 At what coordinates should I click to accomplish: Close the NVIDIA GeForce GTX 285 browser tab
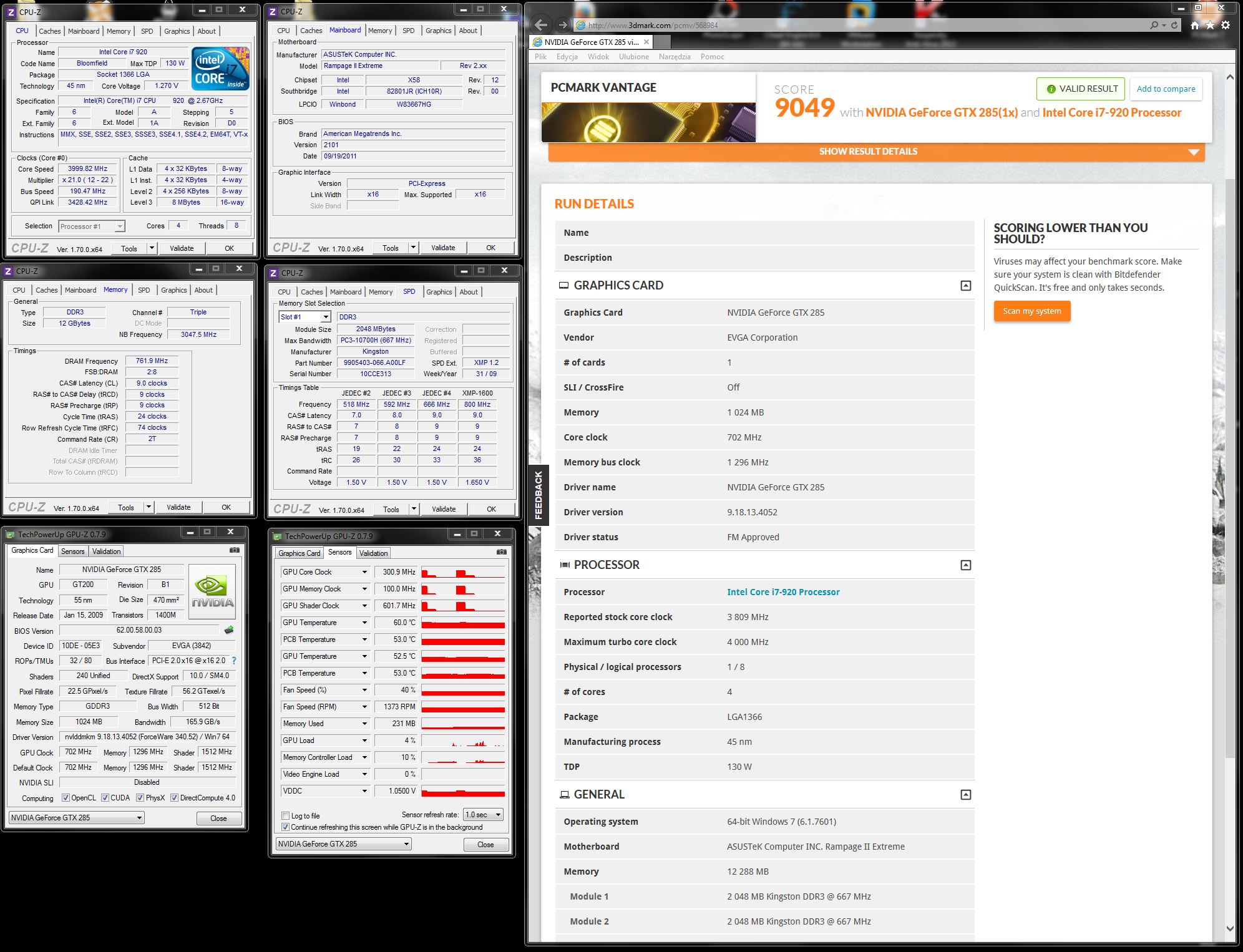(x=646, y=42)
